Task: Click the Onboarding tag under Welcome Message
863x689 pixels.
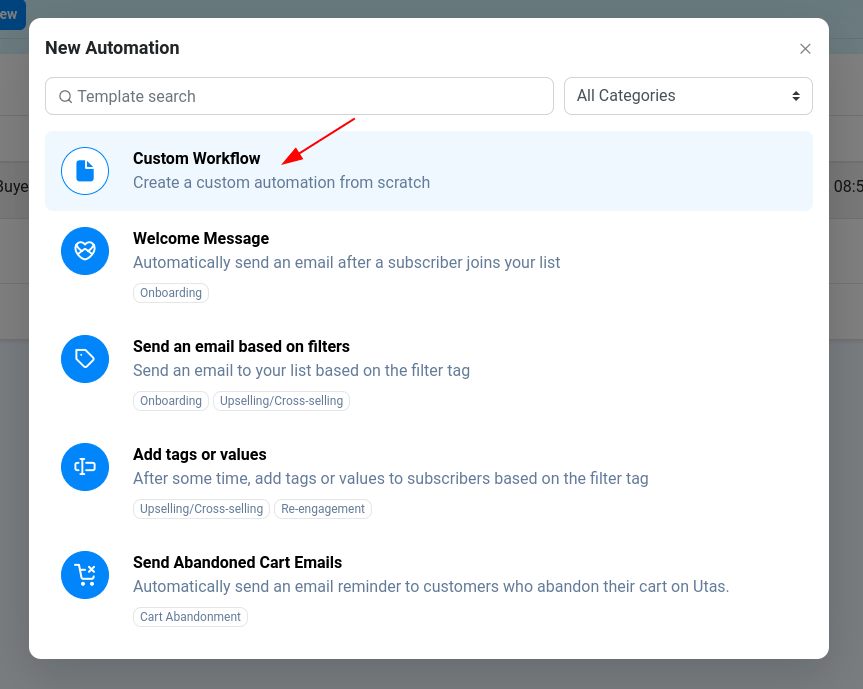Action: point(170,293)
